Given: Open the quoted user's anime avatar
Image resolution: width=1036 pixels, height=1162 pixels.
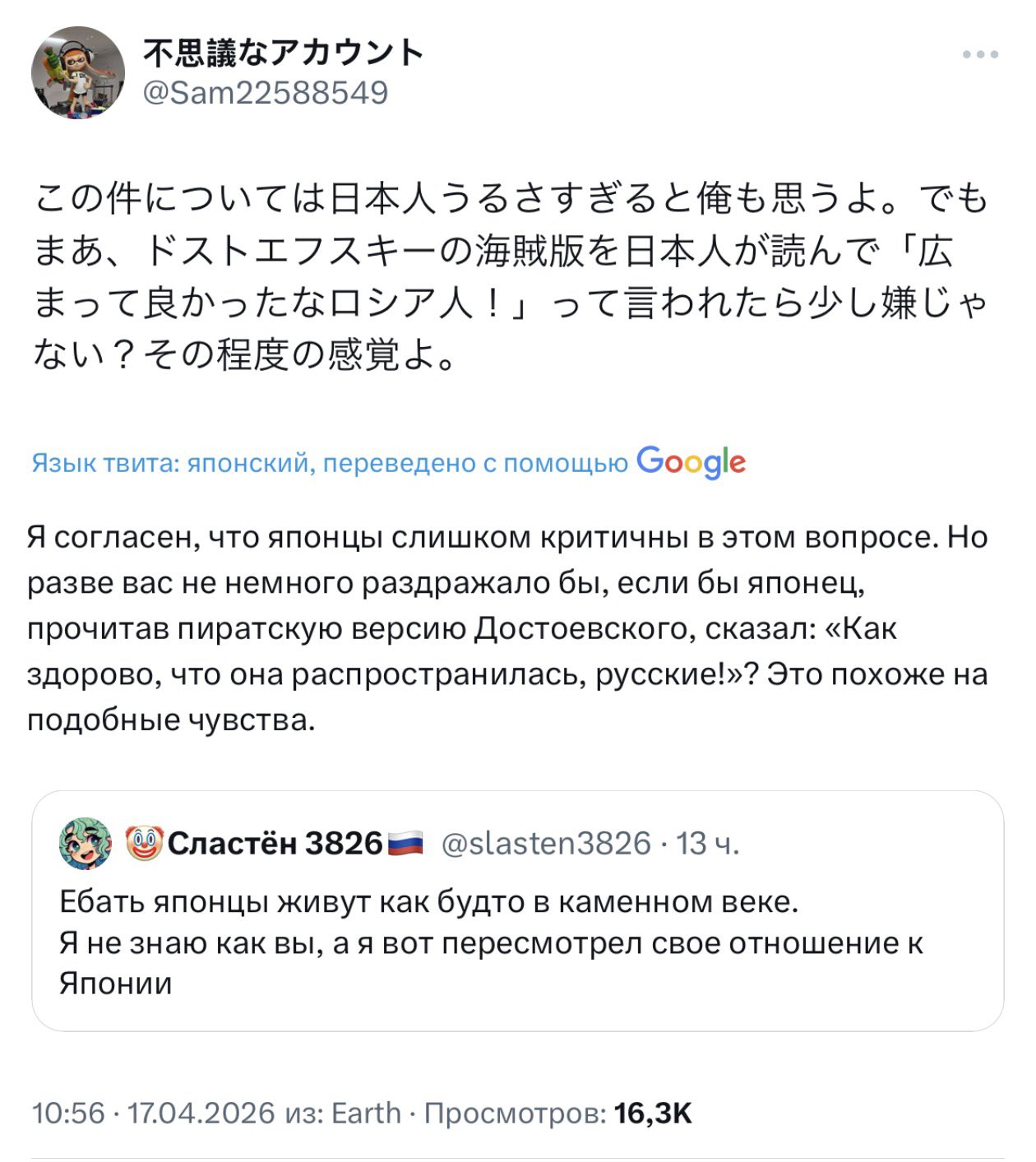Looking at the screenshot, I should point(86,843).
